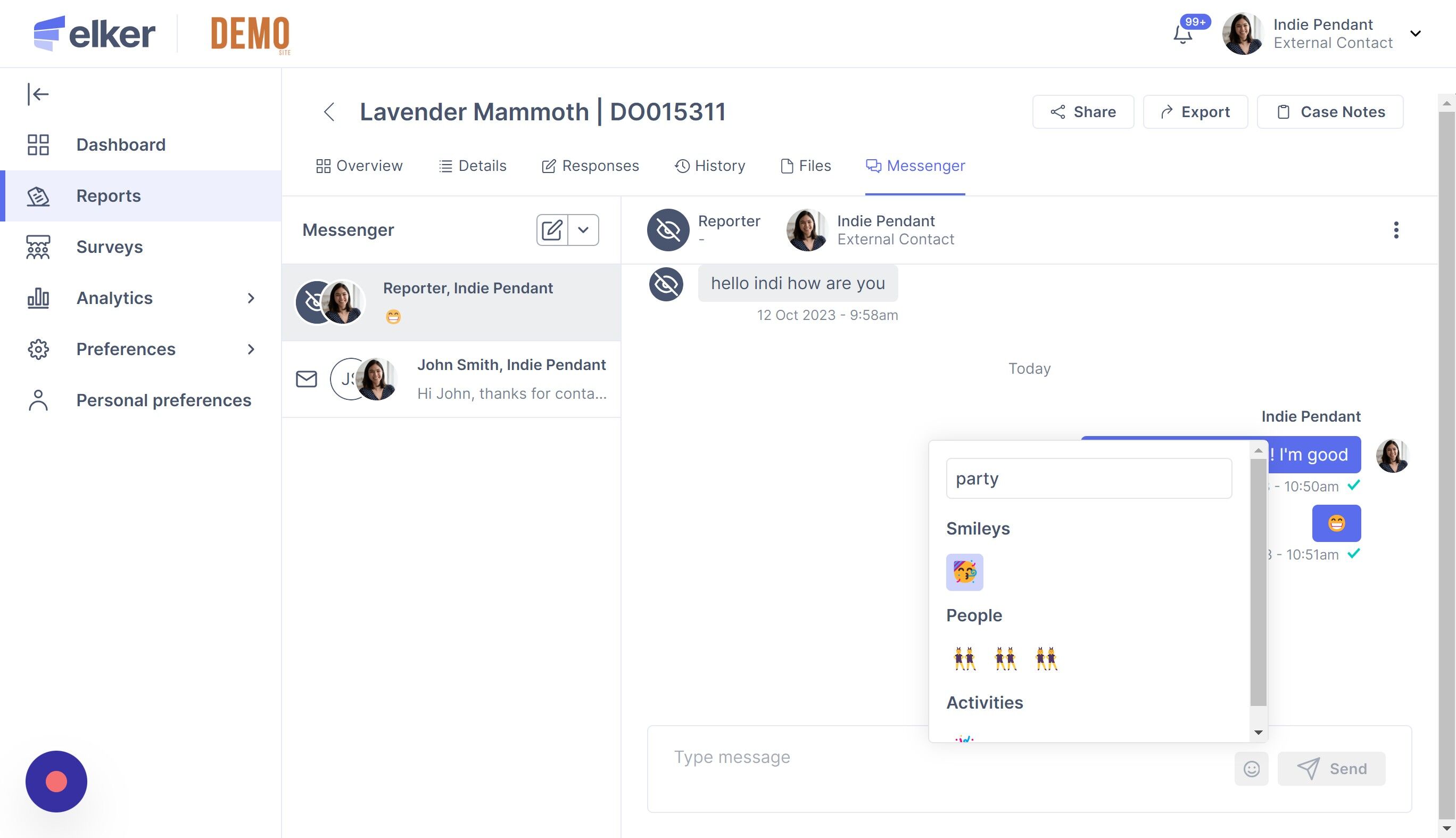The image size is (1456, 838).
Task: Switch to the History tab
Action: 710,166
